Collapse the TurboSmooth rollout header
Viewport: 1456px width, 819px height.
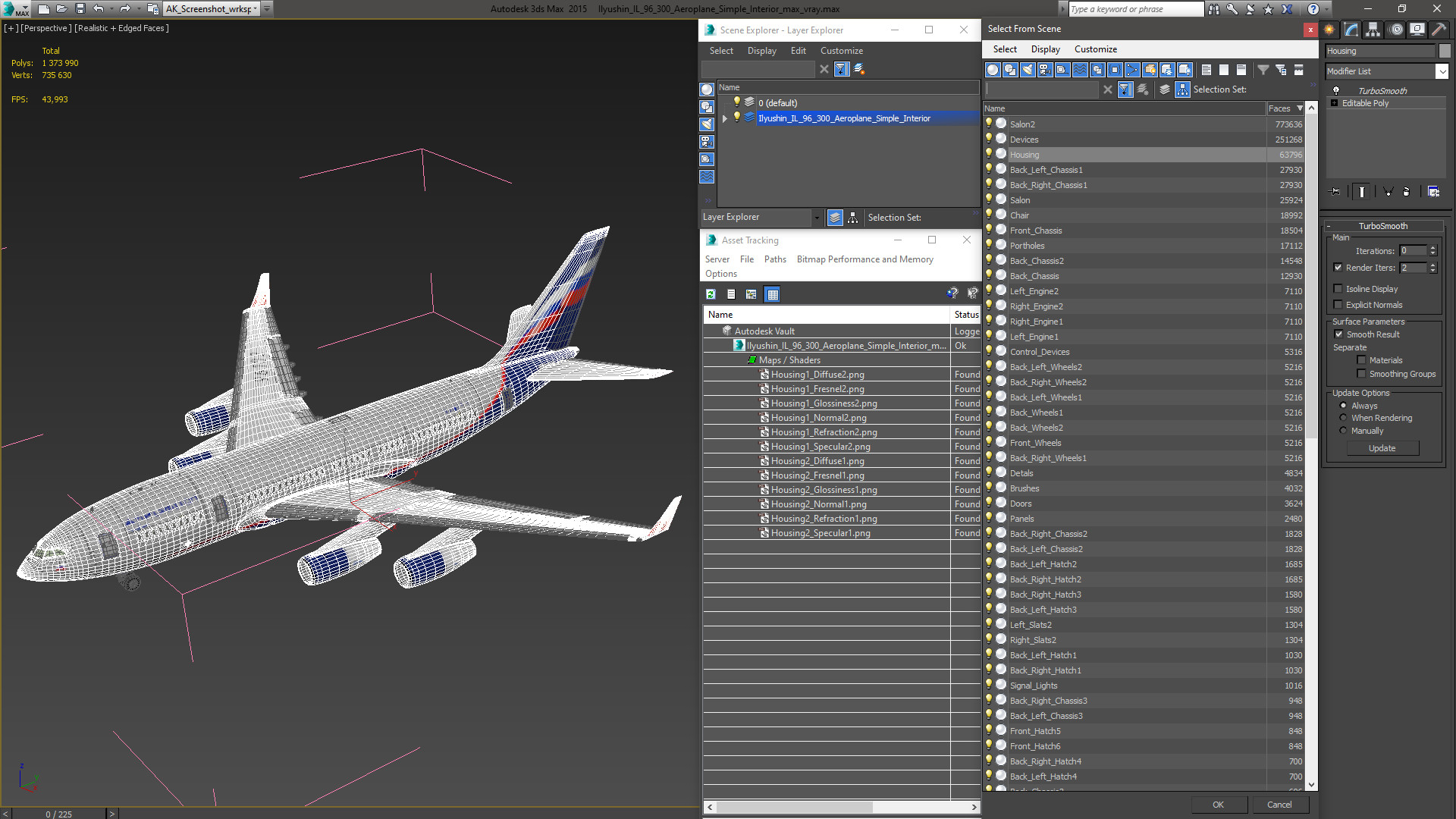1383,226
